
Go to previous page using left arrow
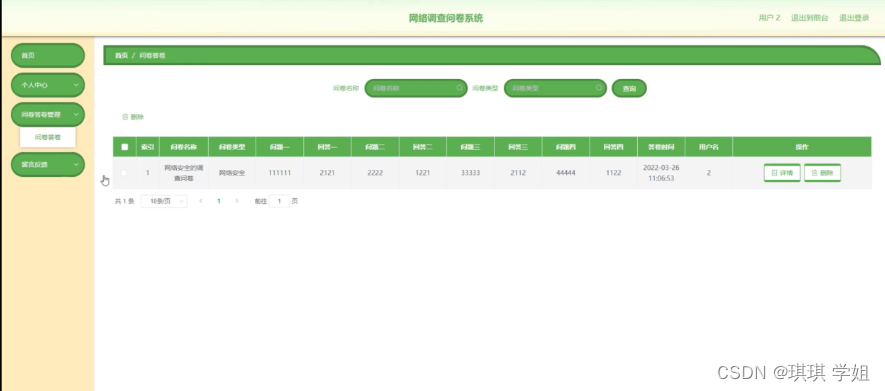(201, 201)
